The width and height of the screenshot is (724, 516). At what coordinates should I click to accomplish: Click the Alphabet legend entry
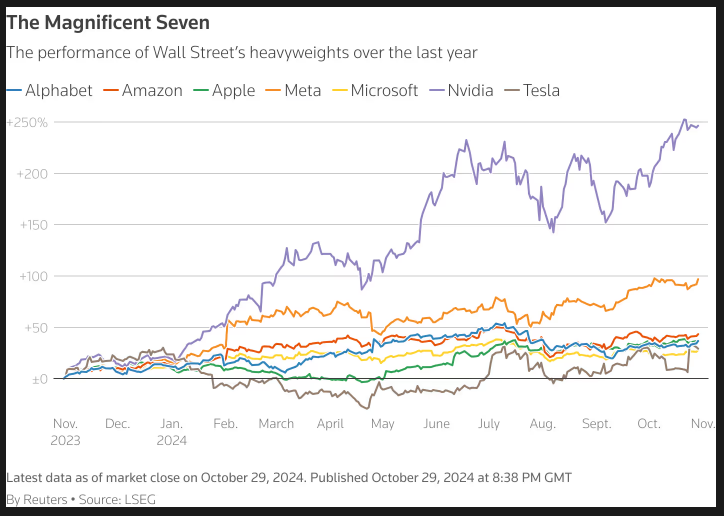pyautogui.click(x=49, y=90)
